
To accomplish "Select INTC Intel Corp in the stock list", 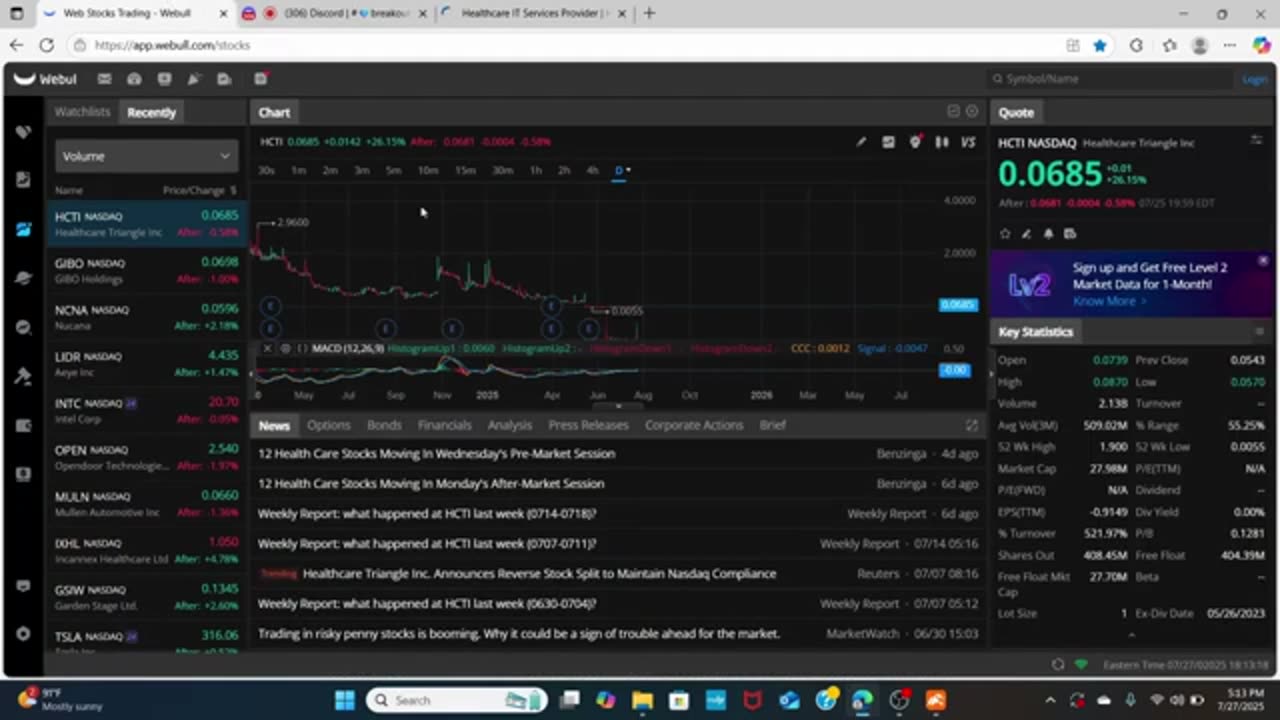I will click(x=146, y=410).
